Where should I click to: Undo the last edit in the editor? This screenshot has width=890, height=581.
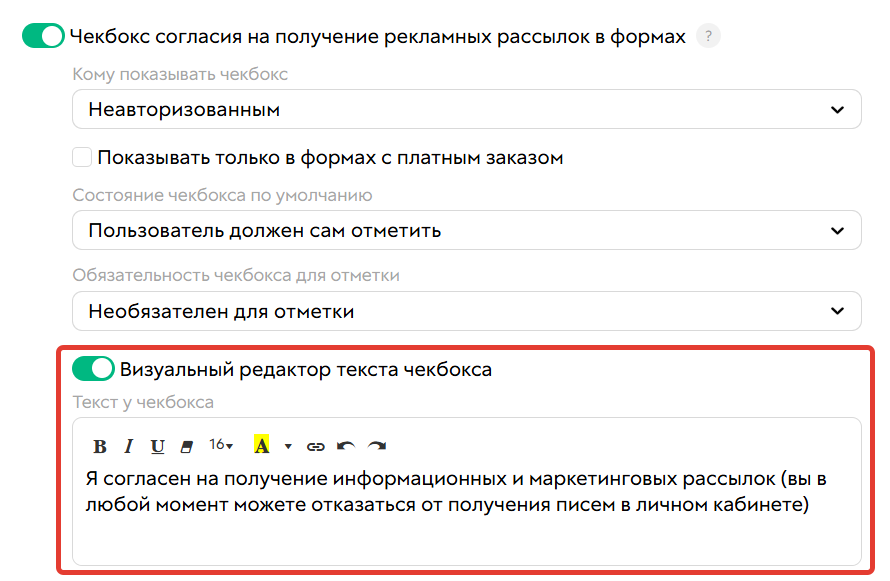pyautogui.click(x=346, y=447)
